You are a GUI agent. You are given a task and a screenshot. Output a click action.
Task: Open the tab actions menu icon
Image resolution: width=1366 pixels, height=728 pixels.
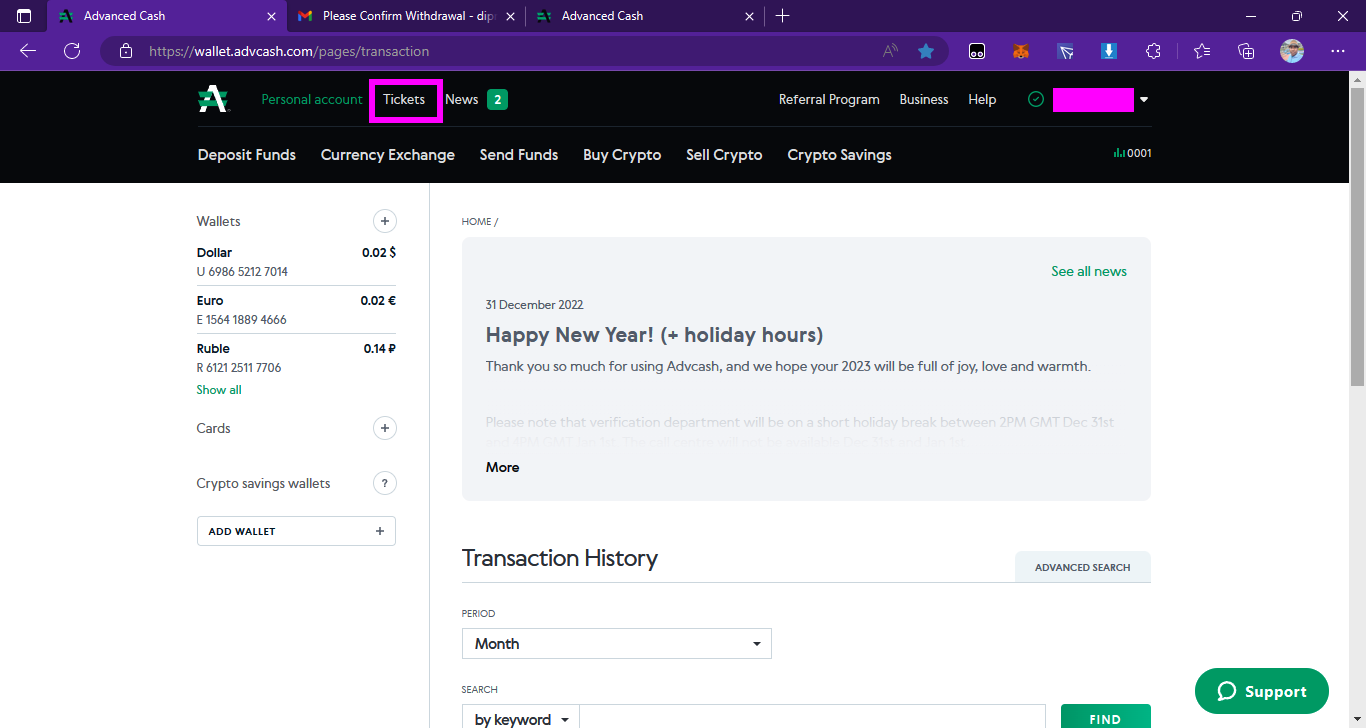(24, 16)
